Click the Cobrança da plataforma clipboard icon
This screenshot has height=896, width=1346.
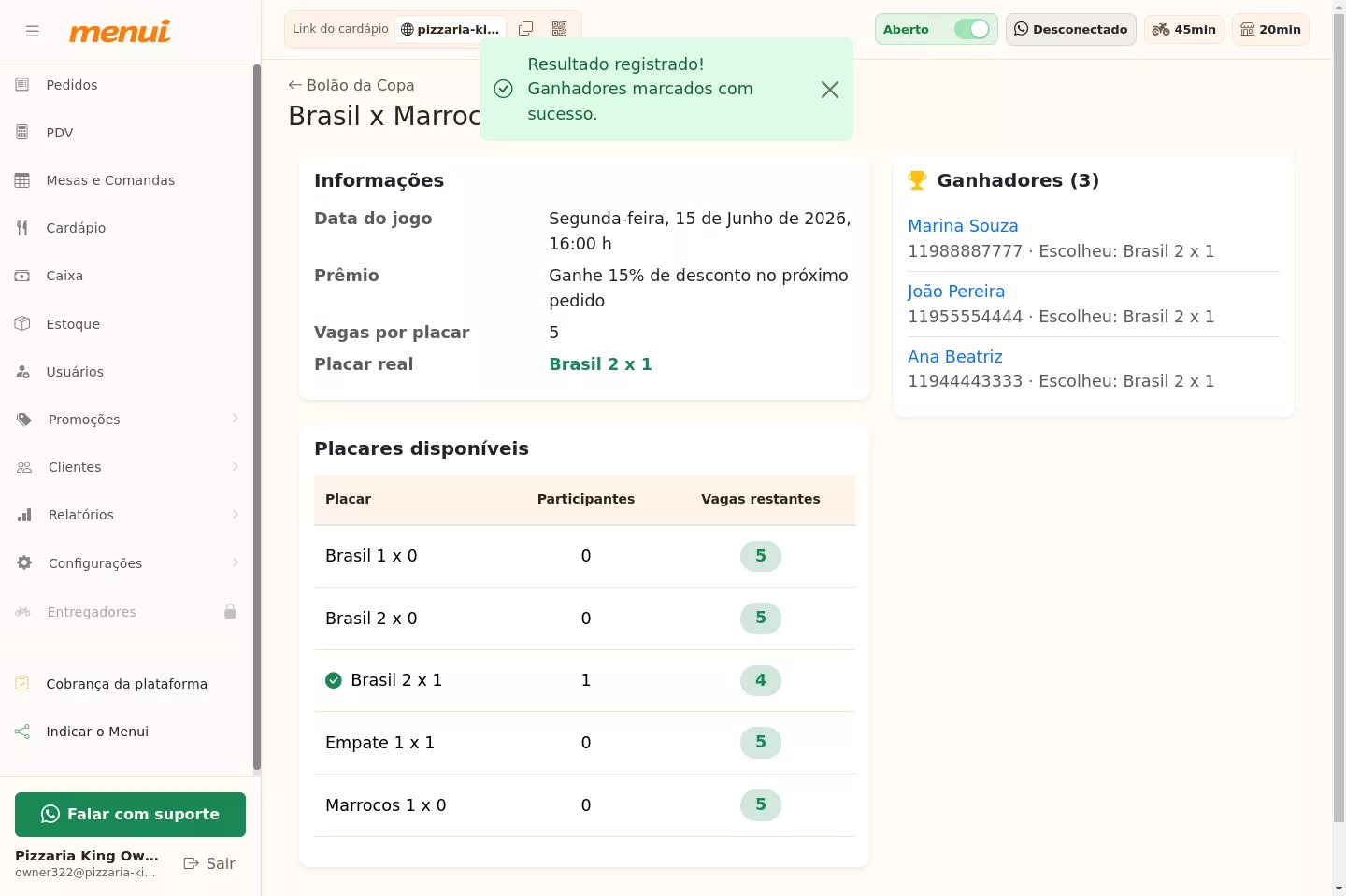[x=22, y=684]
